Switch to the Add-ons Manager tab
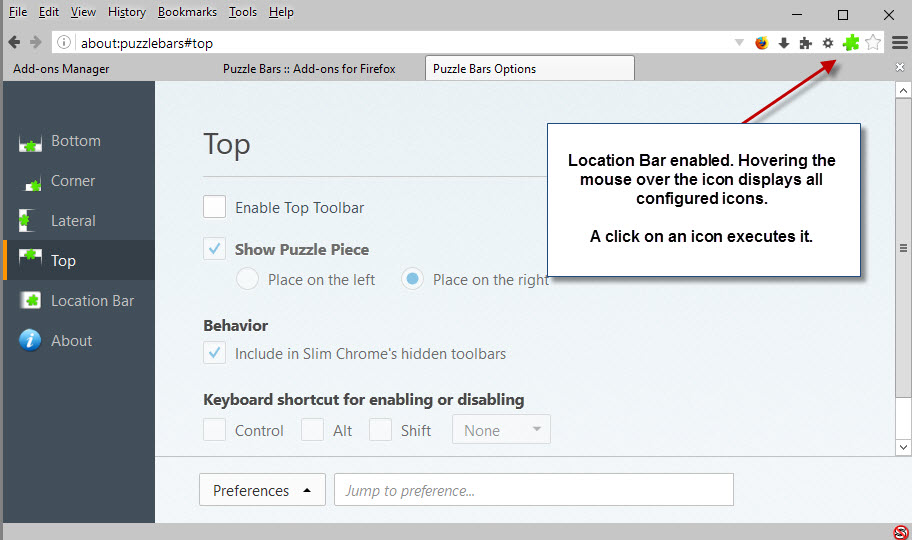This screenshot has width=912, height=540. click(x=61, y=69)
